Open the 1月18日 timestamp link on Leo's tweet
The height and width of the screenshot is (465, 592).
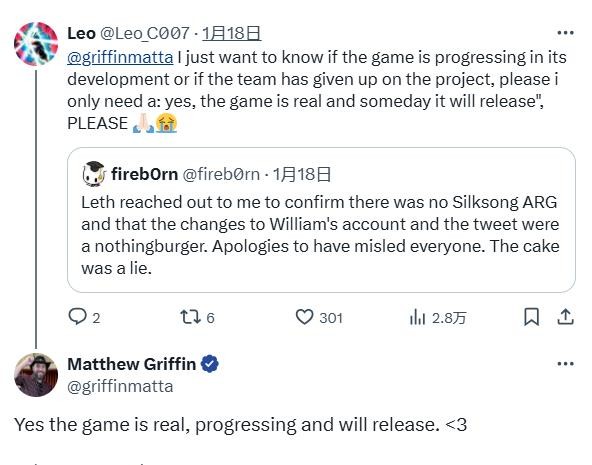coord(231,33)
